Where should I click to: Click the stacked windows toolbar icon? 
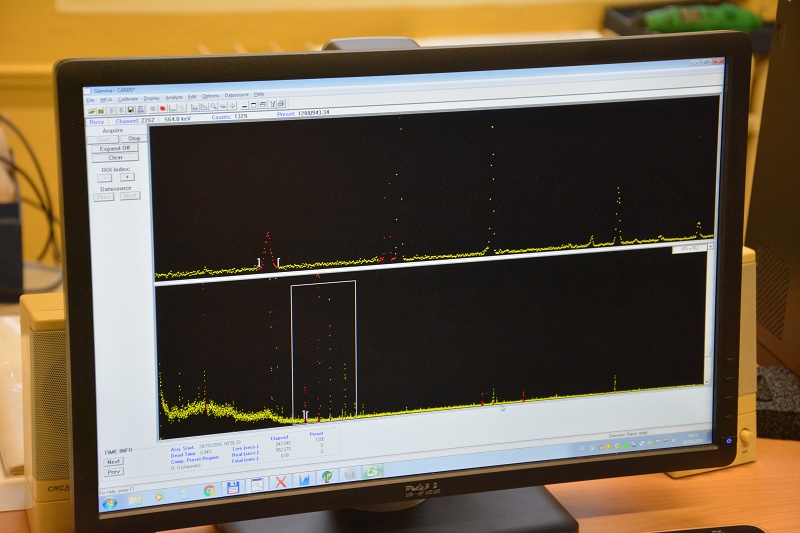pos(263,105)
